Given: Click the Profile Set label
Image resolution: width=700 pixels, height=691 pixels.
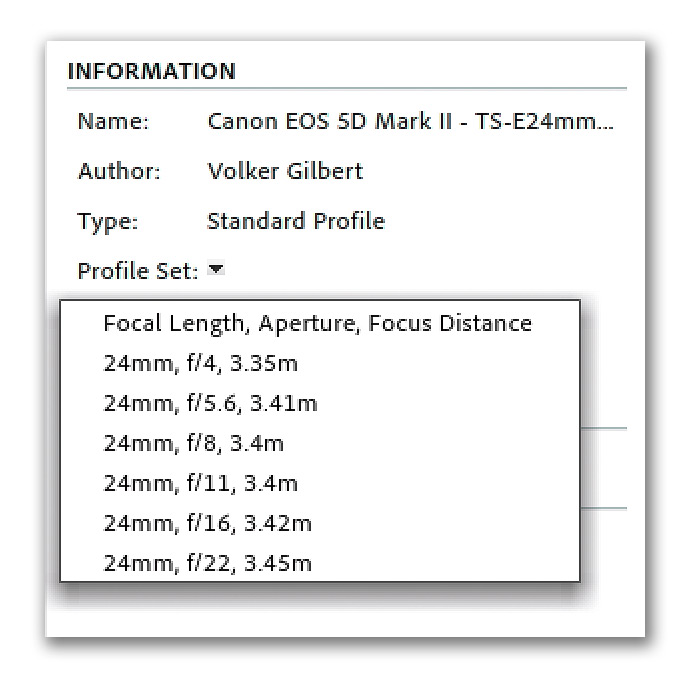Looking at the screenshot, I should coord(138,271).
